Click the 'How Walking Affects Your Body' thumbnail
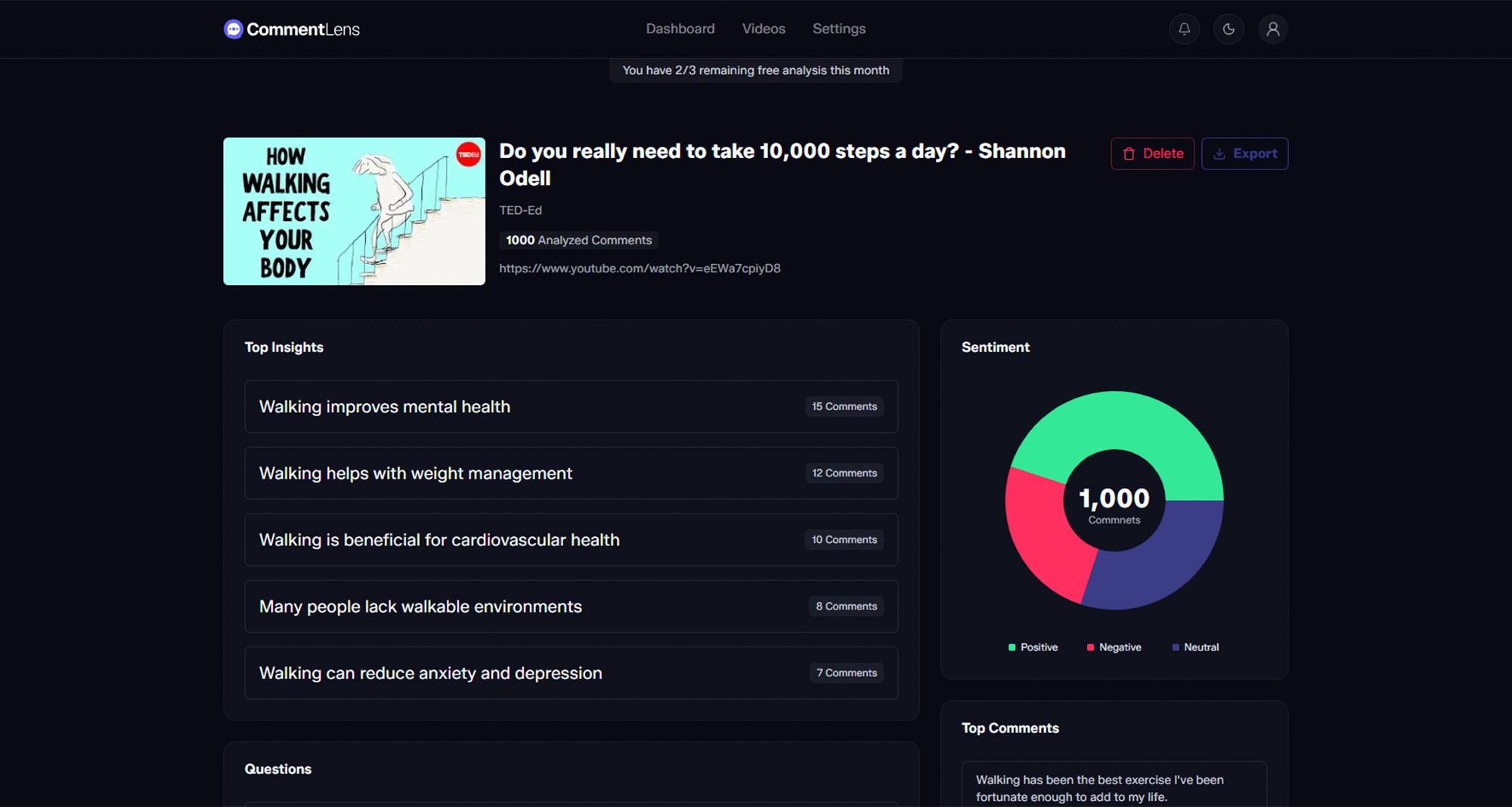The height and width of the screenshot is (807, 1512). tap(354, 211)
